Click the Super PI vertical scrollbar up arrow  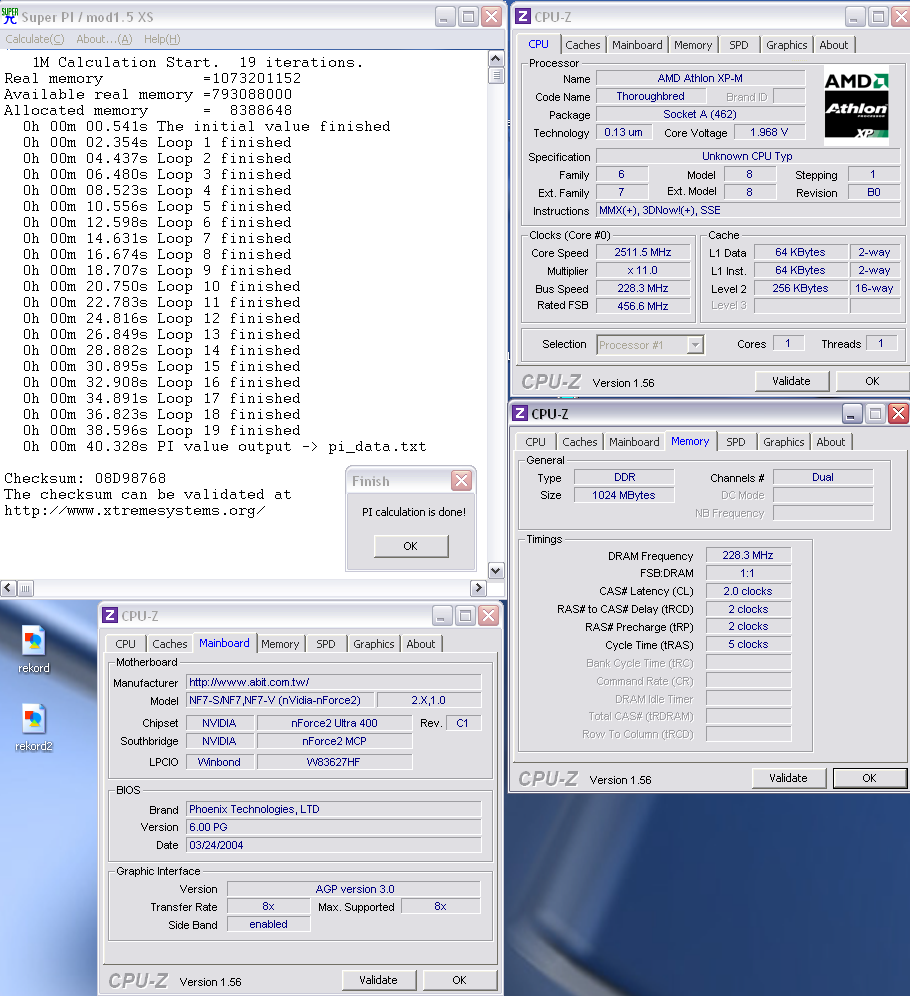(x=496, y=59)
